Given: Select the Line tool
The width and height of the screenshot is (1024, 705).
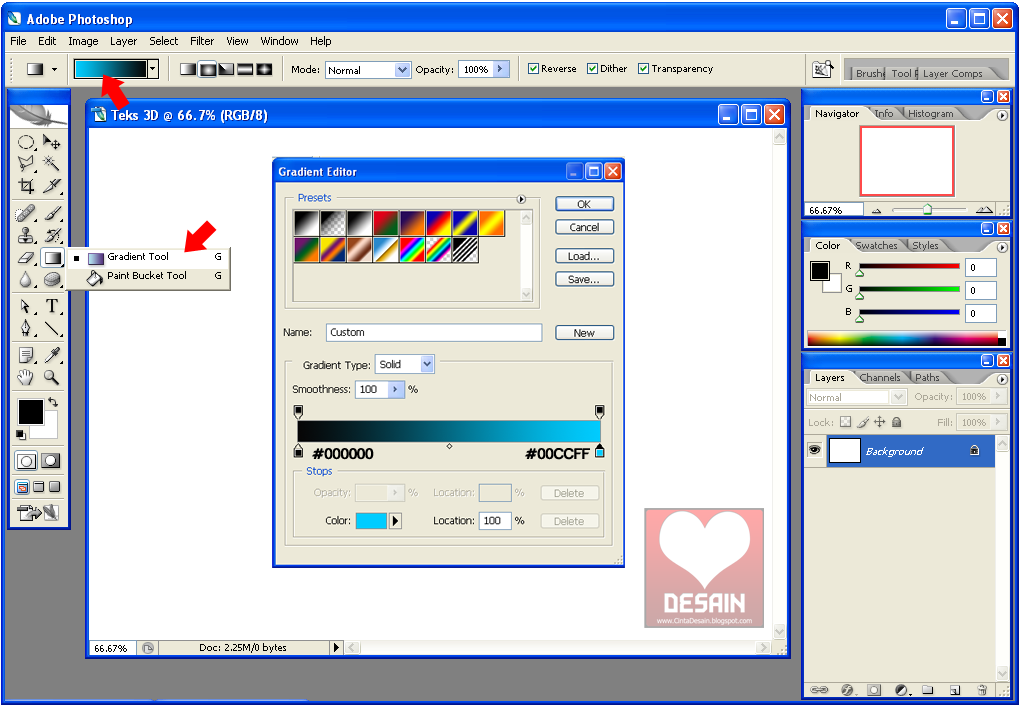Looking at the screenshot, I should (52, 328).
